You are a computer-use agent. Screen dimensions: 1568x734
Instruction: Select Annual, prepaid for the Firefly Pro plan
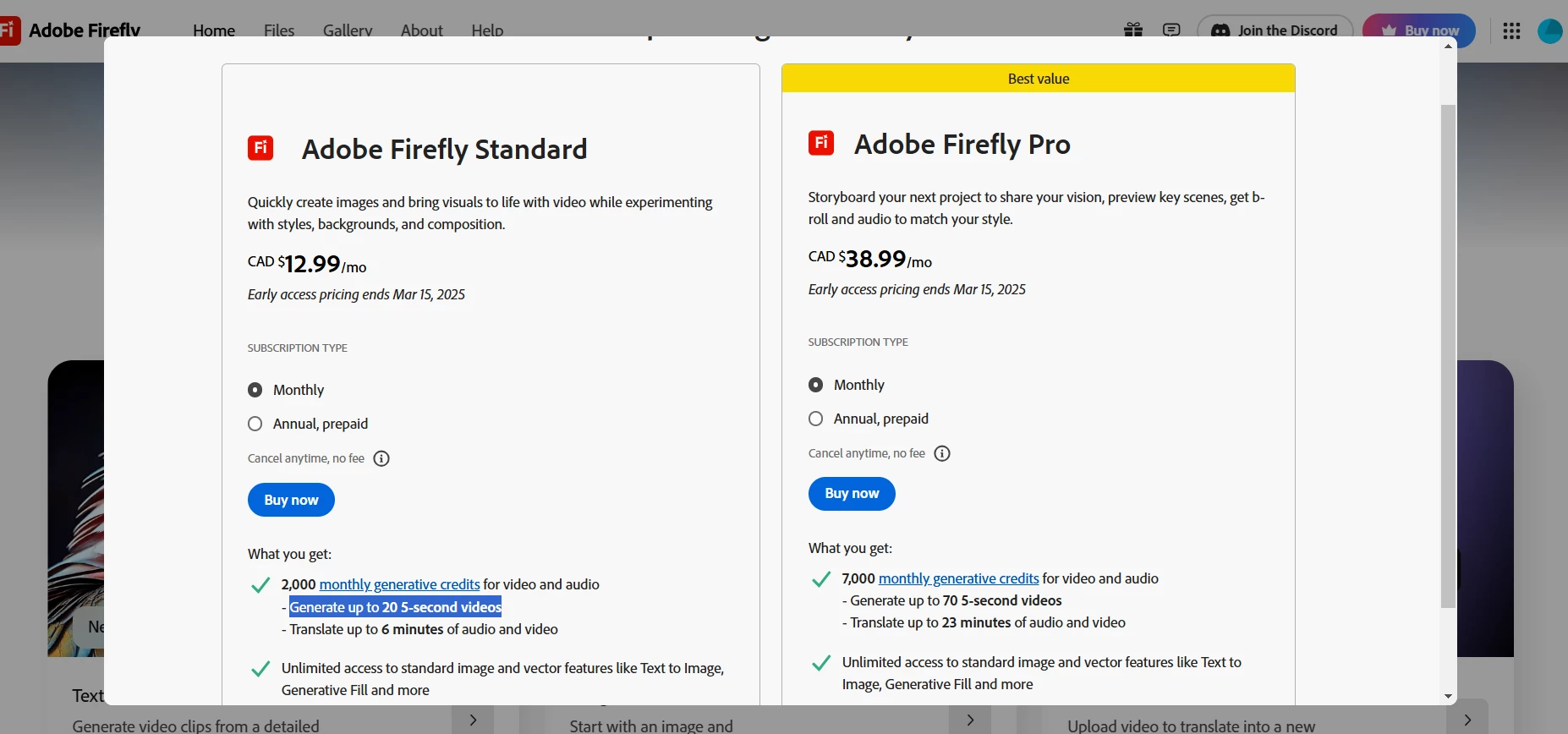816,419
